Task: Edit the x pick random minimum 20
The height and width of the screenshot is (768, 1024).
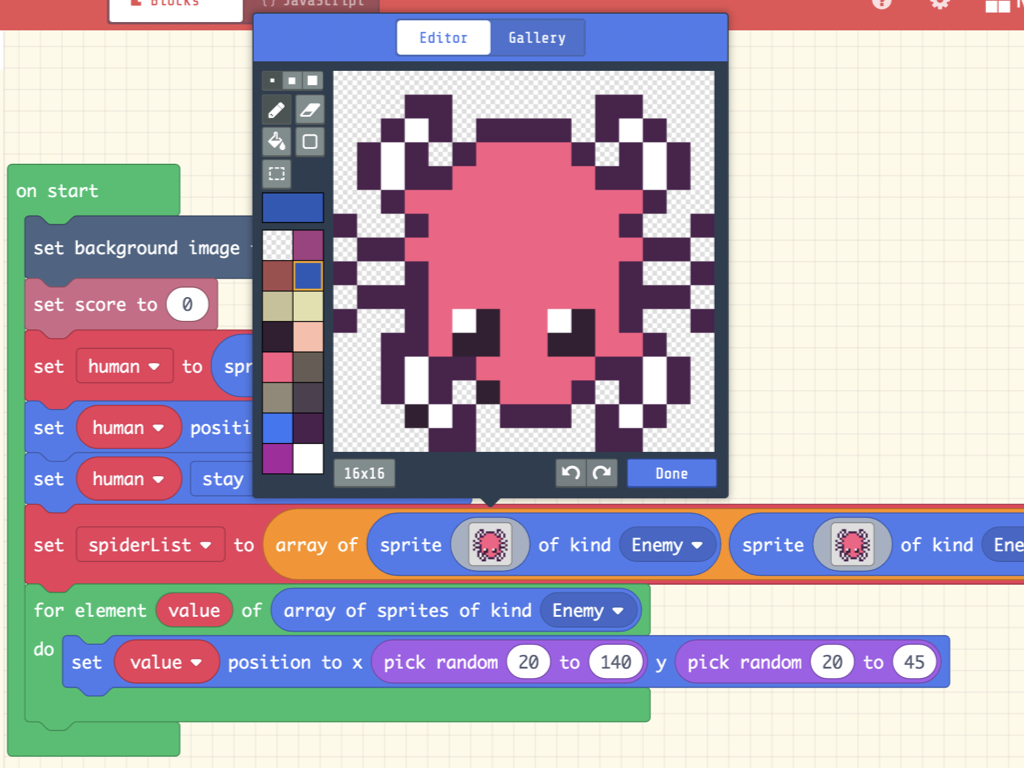Action: tap(528, 662)
